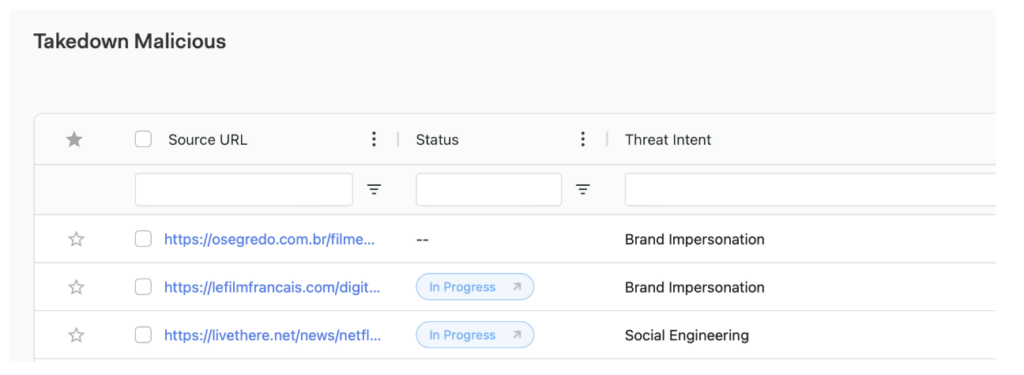Click arrow icon in lefilmfrancais In Progress badge
1024x375 pixels.
click(517, 287)
